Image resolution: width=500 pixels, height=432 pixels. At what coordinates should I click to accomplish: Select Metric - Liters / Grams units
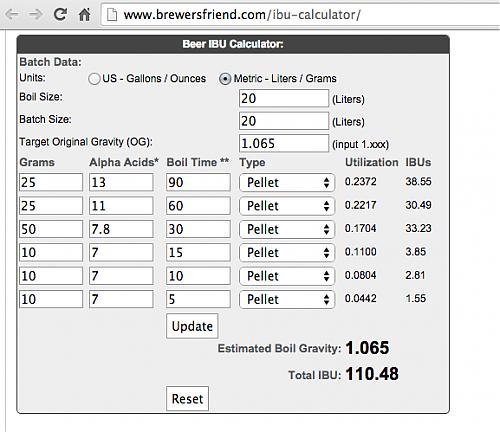225,79
